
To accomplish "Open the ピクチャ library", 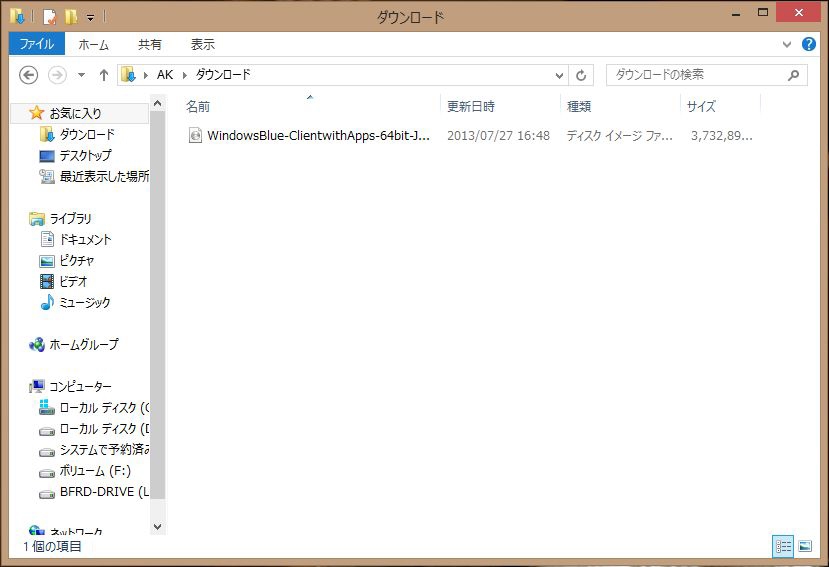I will point(77,261).
